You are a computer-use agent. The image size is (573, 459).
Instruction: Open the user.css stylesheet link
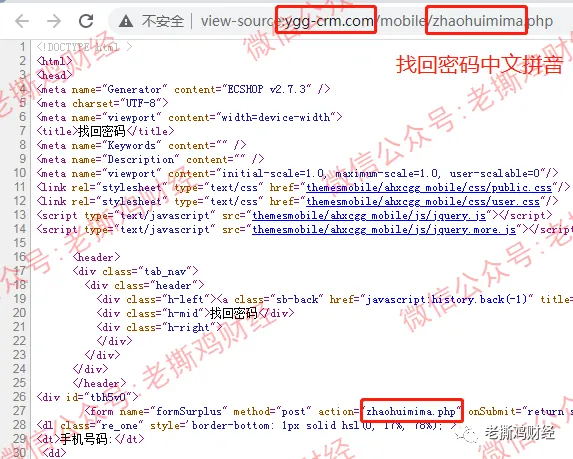(423, 201)
